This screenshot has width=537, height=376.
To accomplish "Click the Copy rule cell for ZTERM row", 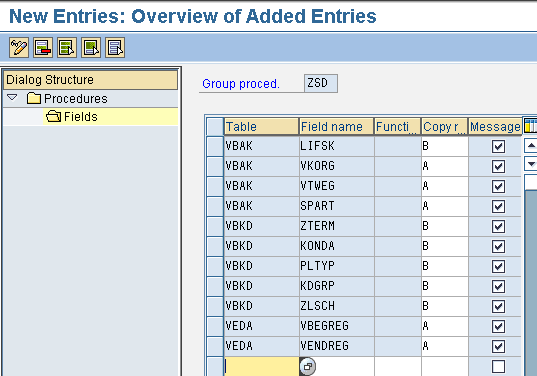I will click(x=445, y=226).
